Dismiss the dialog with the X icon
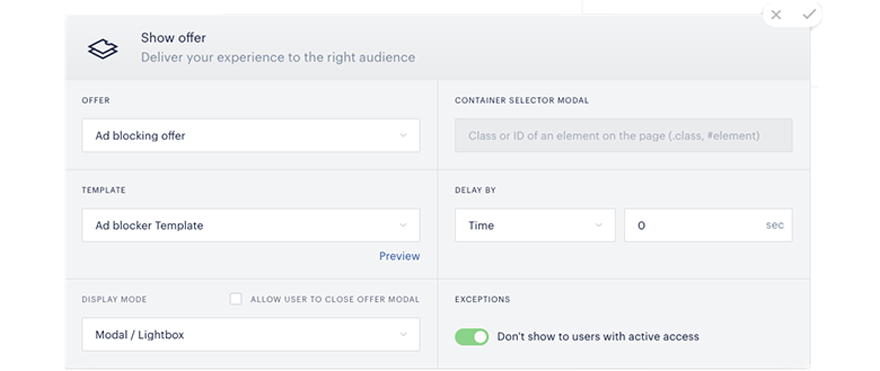Screen dimensions: 880x371 click(776, 15)
